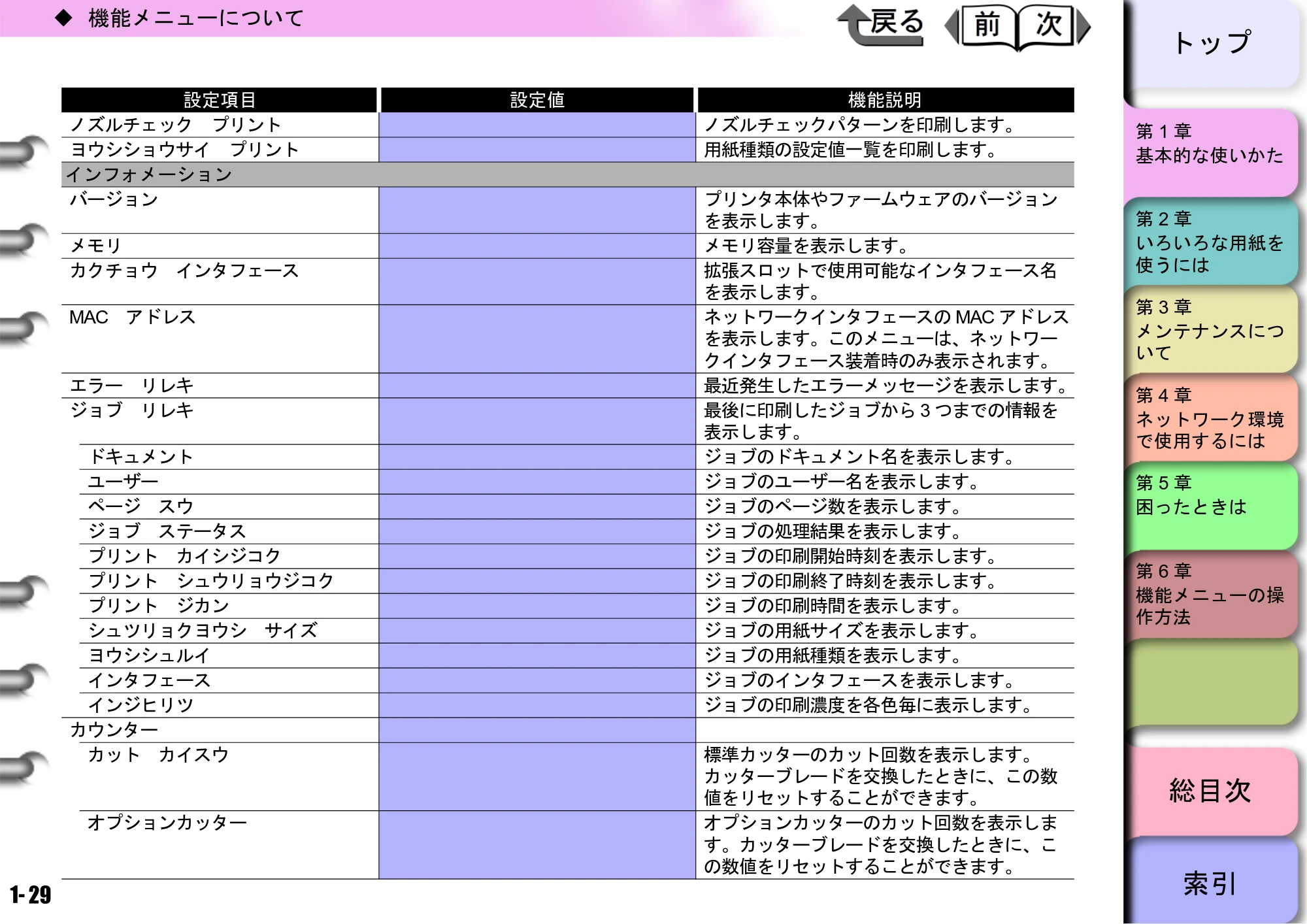Click the インフォメーション section header

(567, 174)
